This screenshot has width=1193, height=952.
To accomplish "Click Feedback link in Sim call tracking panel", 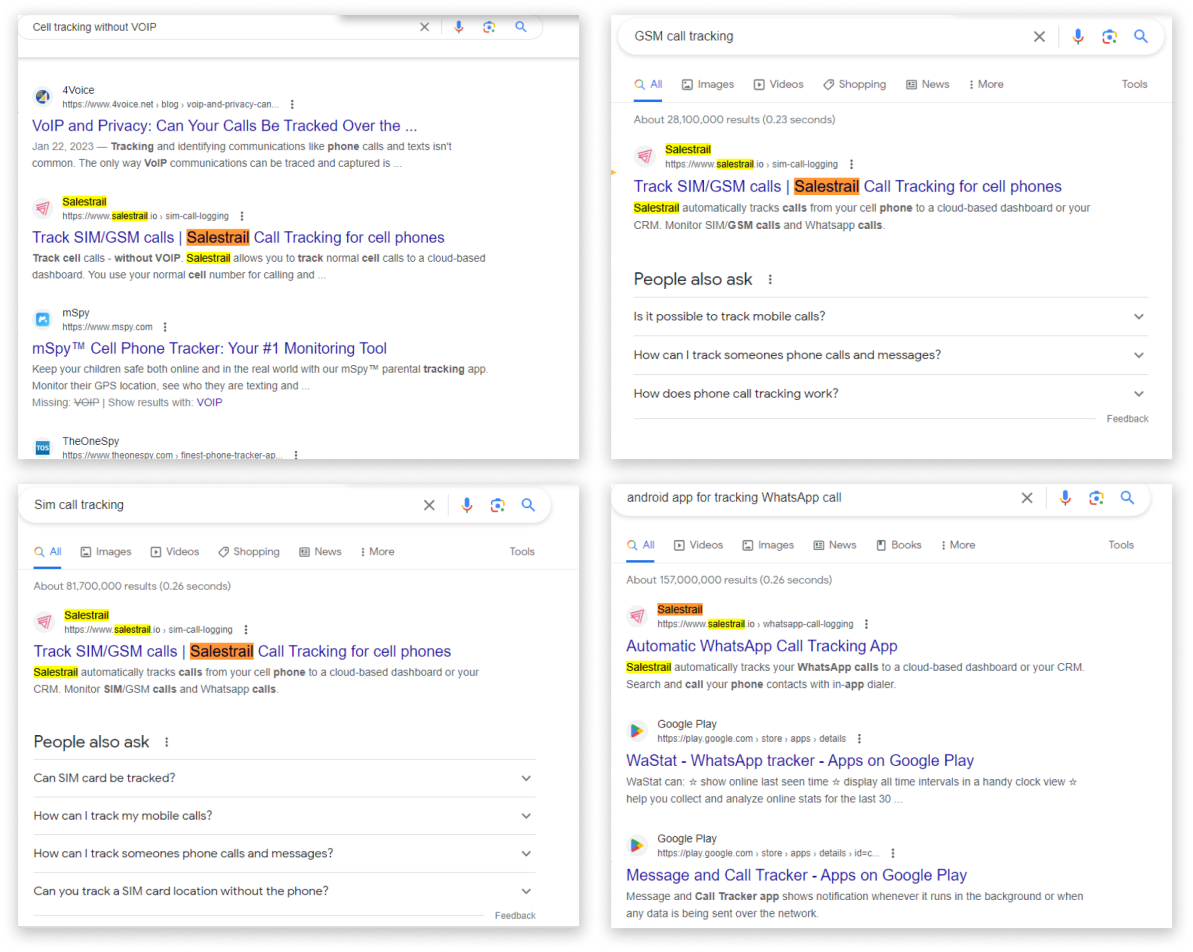I will (515, 916).
